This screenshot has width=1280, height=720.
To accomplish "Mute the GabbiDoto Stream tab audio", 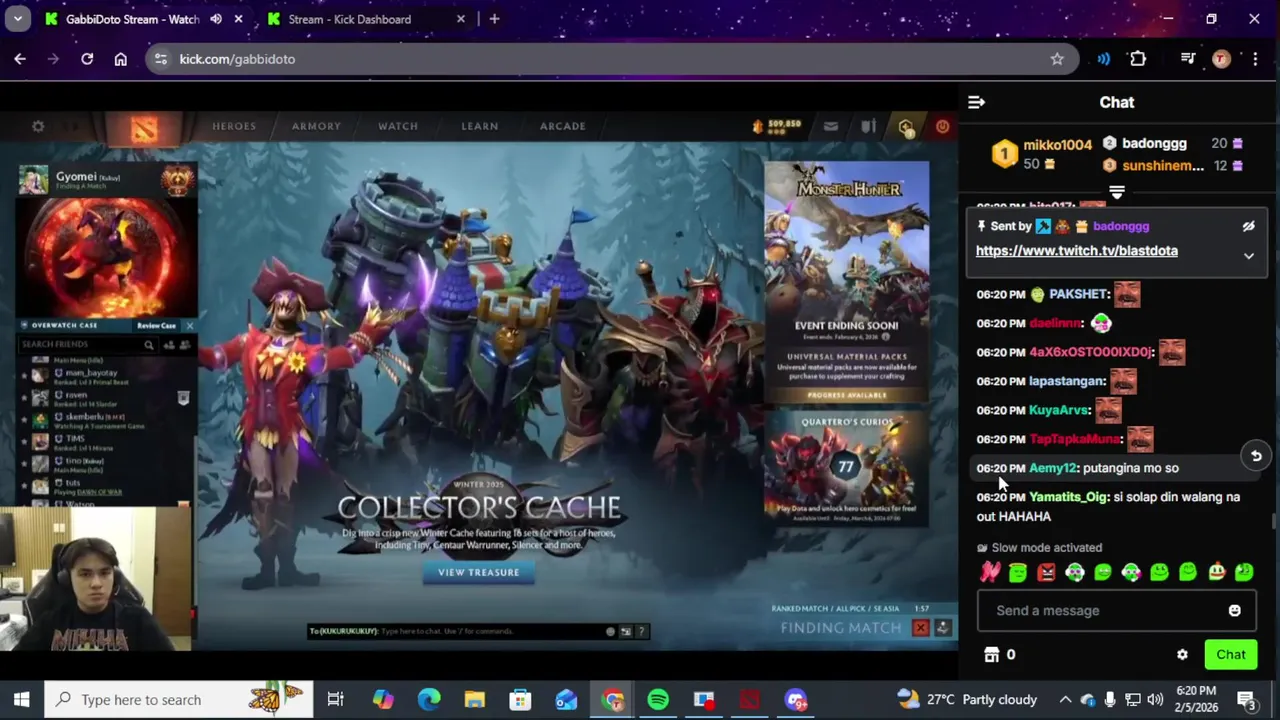I will tap(216, 19).
